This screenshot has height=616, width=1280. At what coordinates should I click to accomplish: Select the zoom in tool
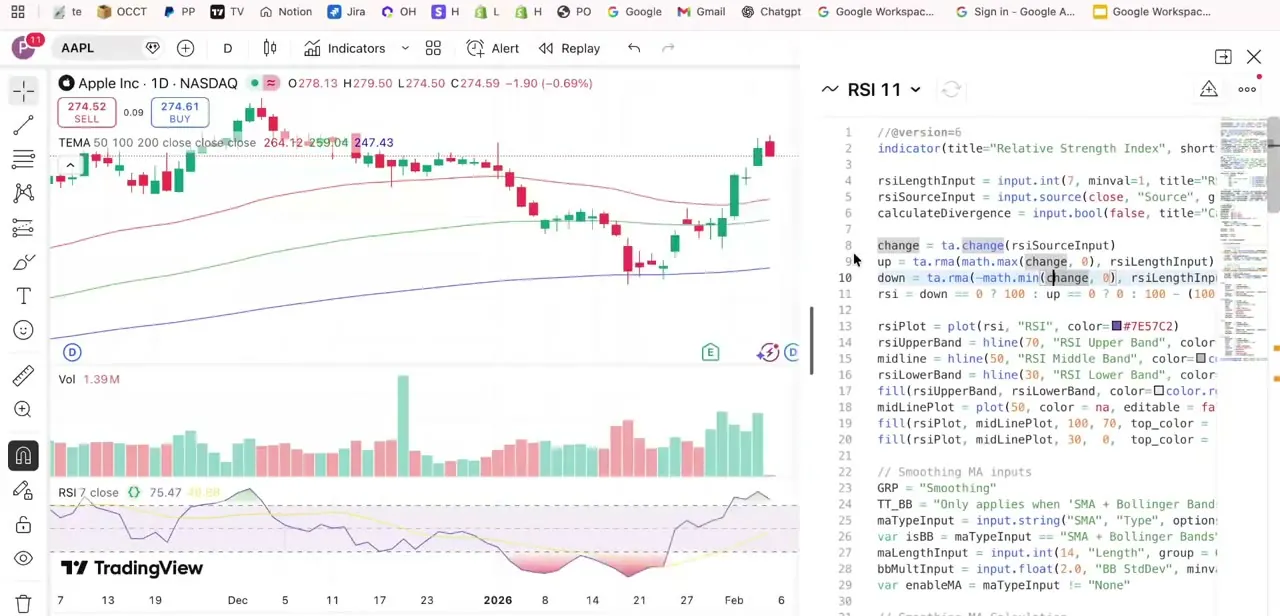(23, 409)
